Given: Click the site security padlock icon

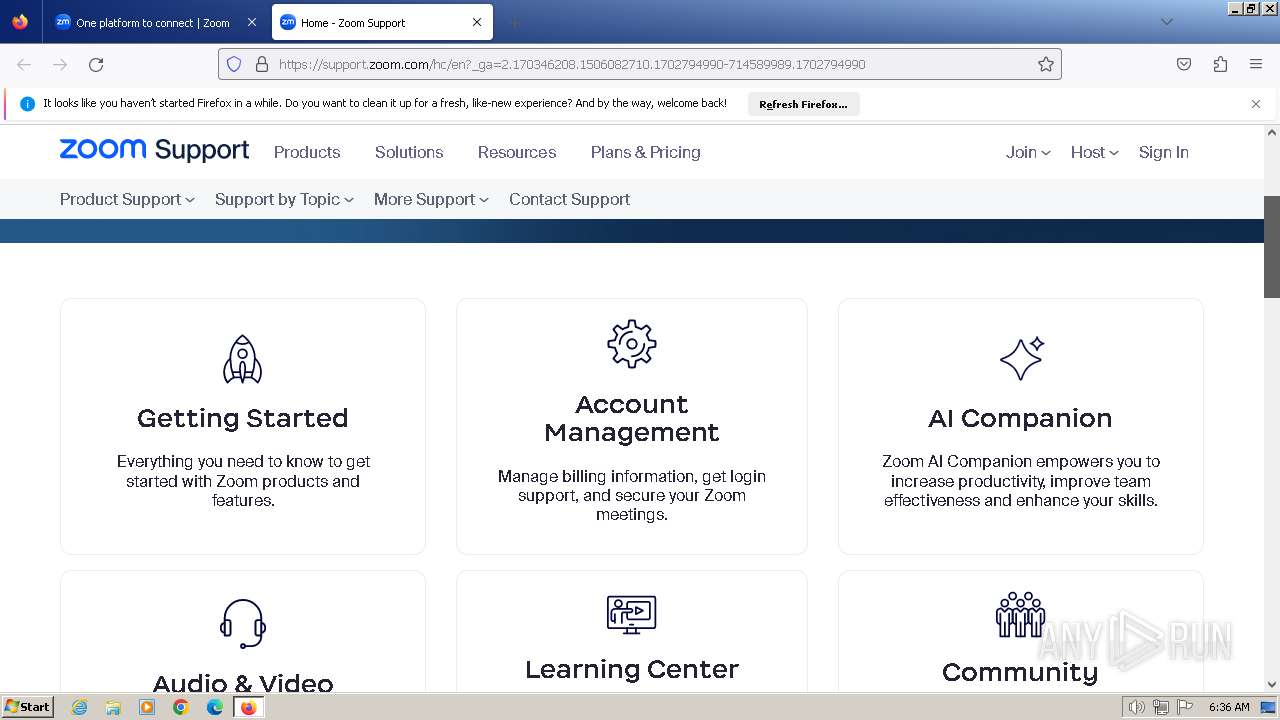Looking at the screenshot, I should tap(262, 64).
